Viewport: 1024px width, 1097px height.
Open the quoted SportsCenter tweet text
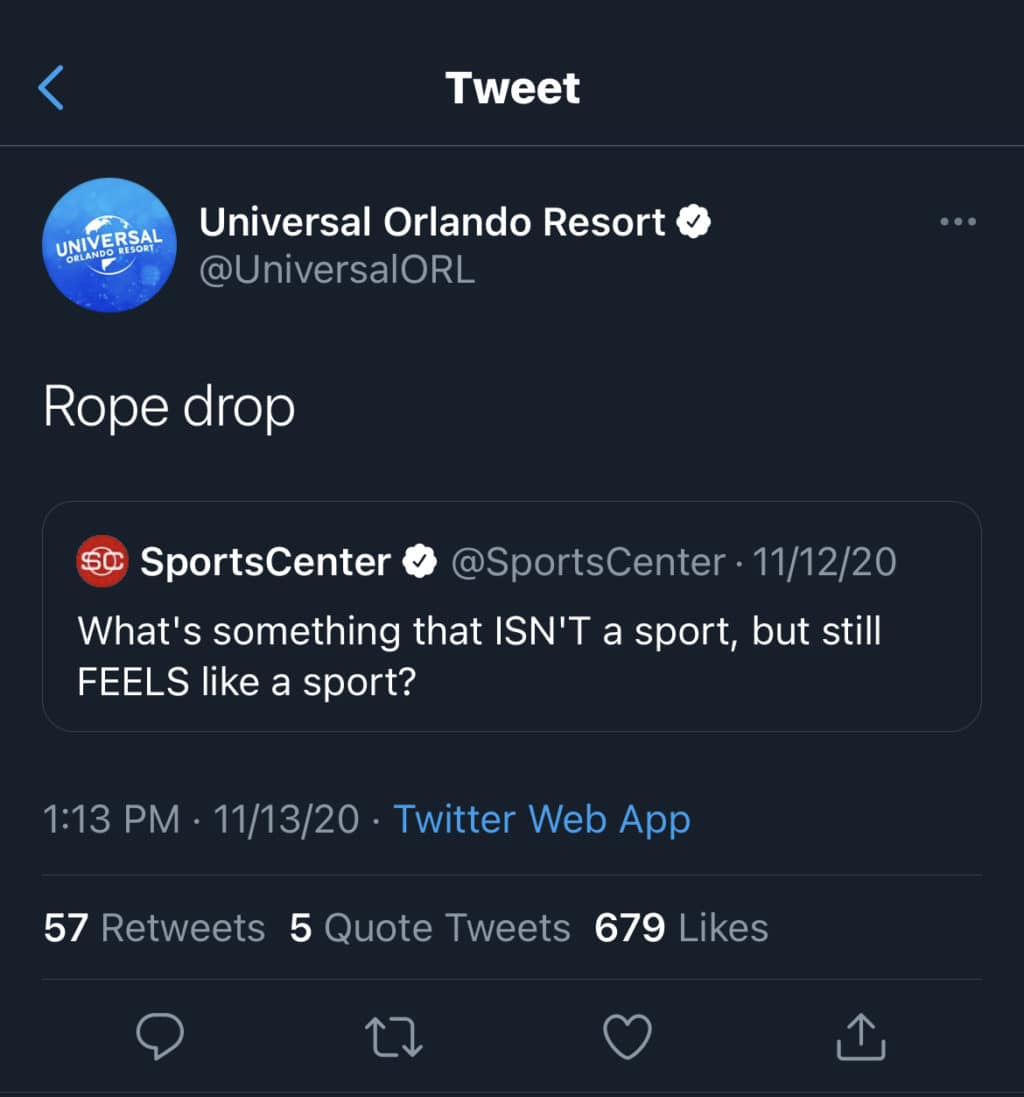[x=479, y=656]
